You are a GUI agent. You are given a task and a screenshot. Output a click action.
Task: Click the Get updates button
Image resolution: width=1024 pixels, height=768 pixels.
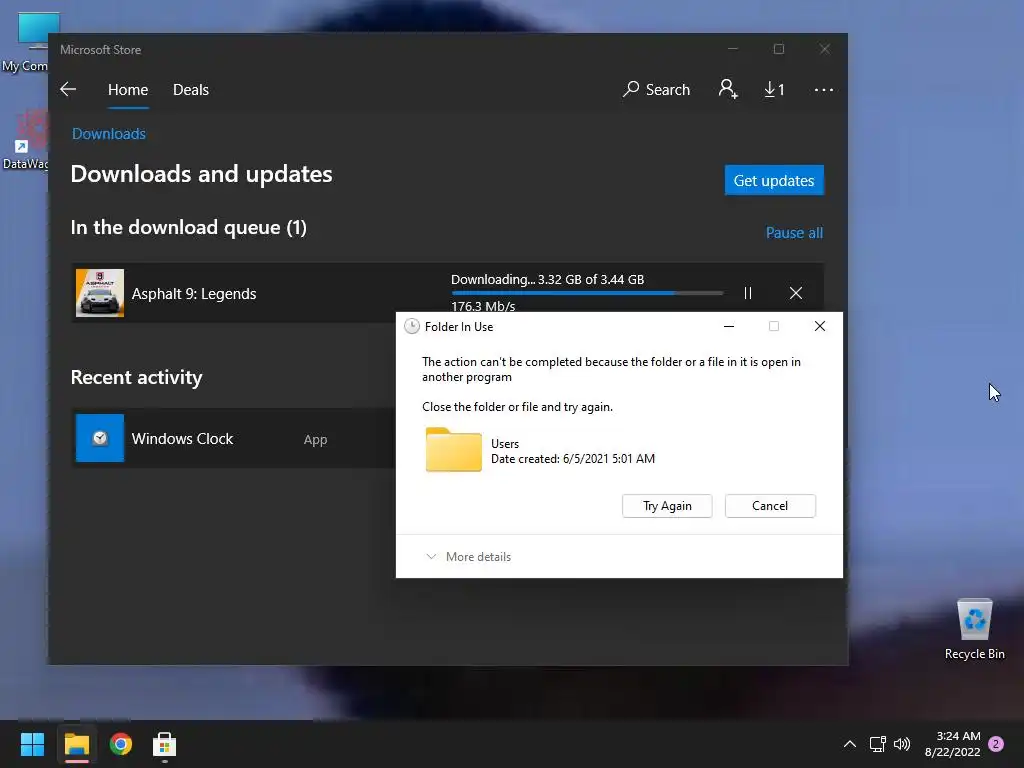774,180
